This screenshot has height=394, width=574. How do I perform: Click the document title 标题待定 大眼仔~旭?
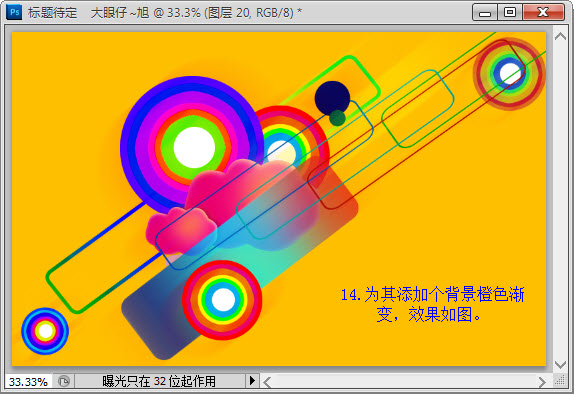(89, 13)
